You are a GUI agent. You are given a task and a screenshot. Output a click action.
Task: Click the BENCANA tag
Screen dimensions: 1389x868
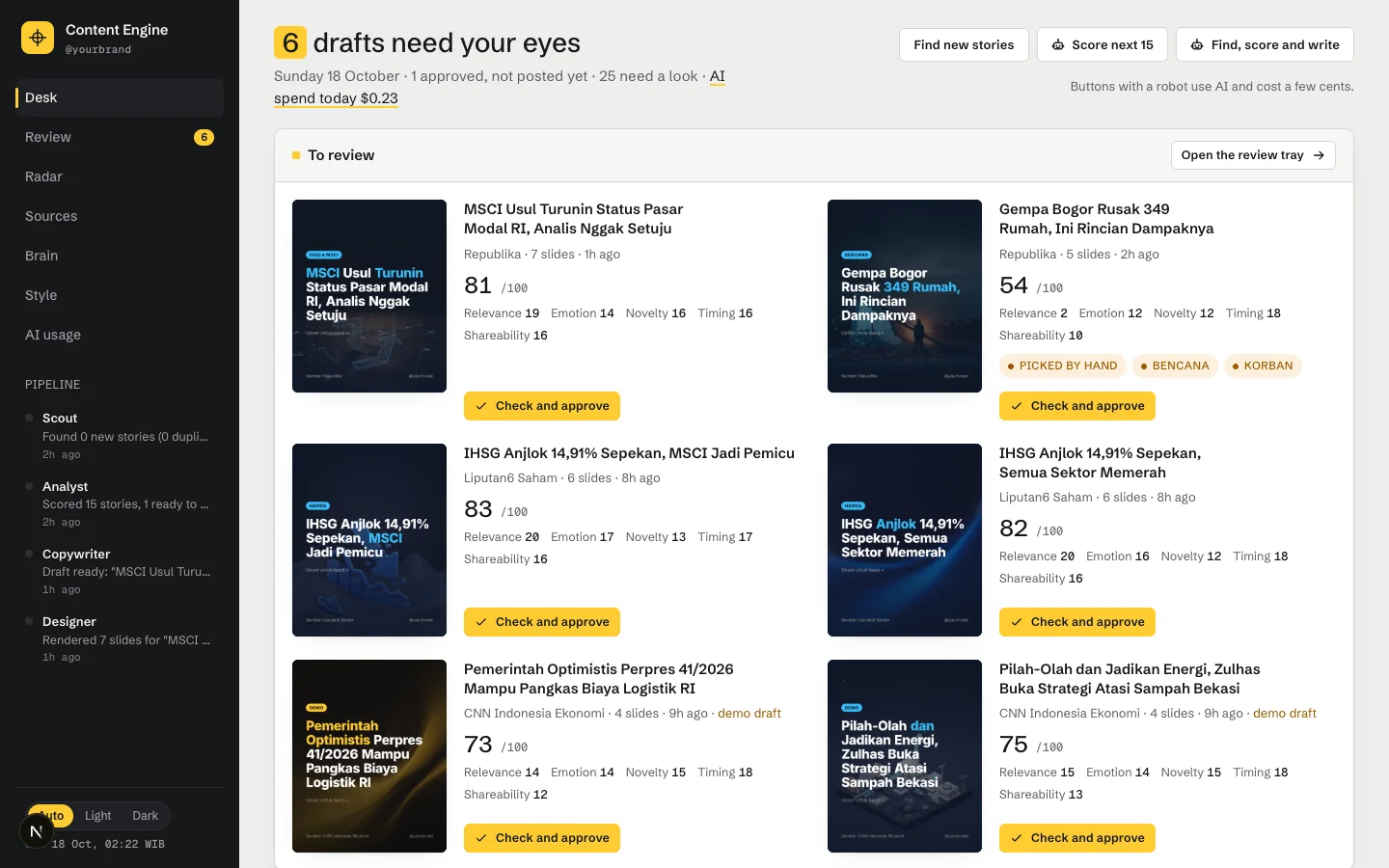[1174, 366]
